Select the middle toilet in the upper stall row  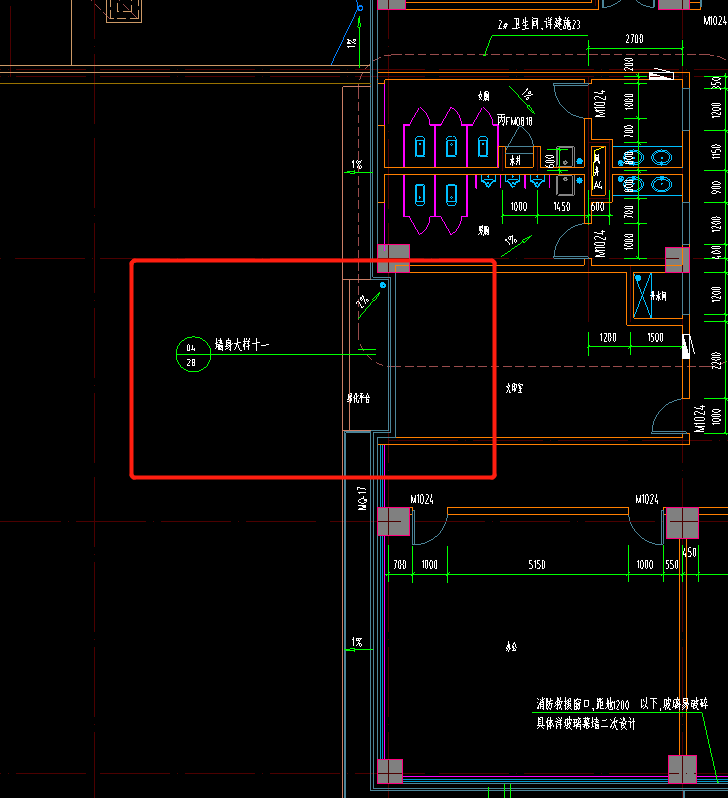(x=452, y=147)
